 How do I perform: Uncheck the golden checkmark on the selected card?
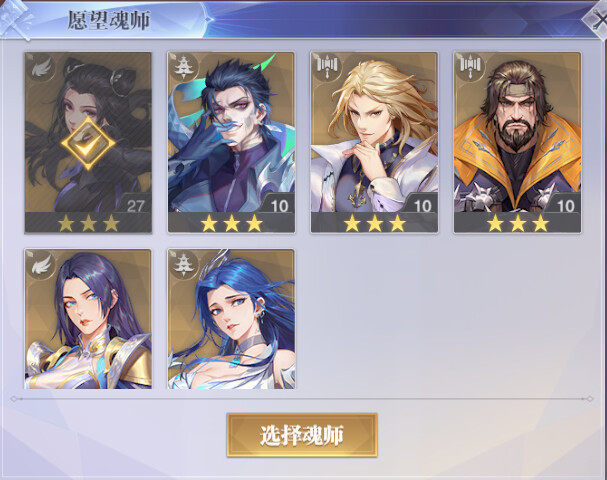point(88,143)
